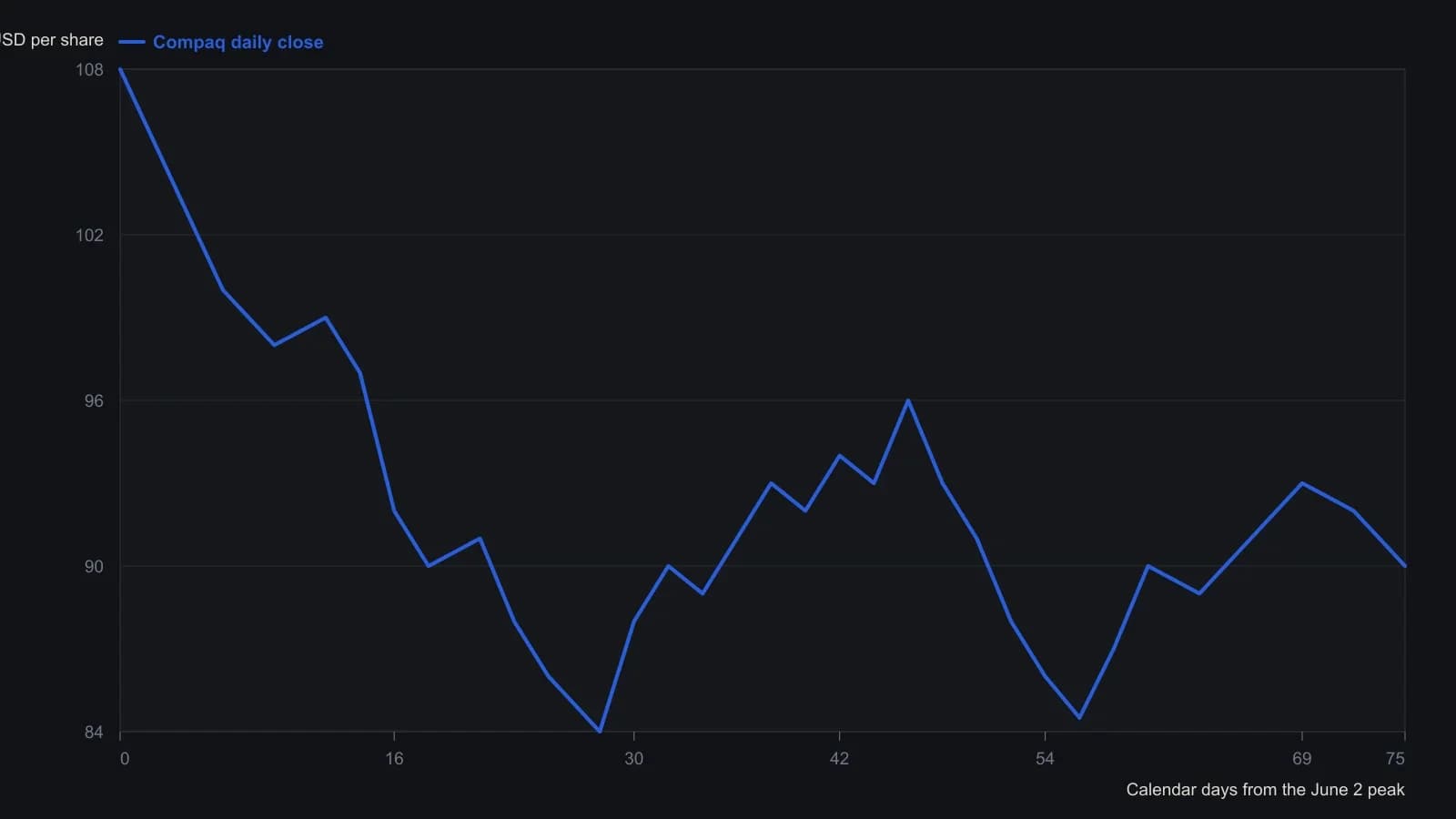The height and width of the screenshot is (819, 1456).
Task: Click the line's final point at day 75
Action: pyautogui.click(x=1405, y=566)
